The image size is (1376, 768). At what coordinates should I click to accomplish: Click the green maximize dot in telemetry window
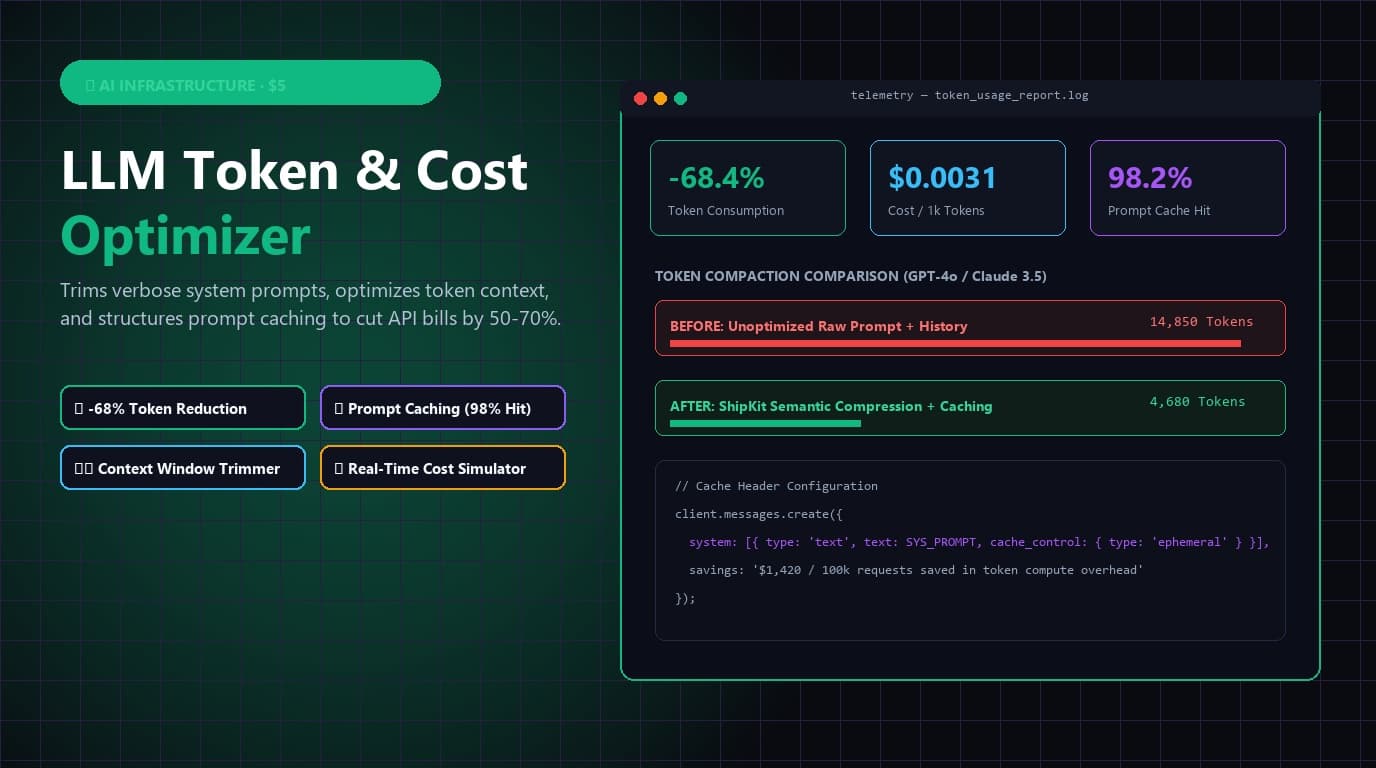click(680, 98)
